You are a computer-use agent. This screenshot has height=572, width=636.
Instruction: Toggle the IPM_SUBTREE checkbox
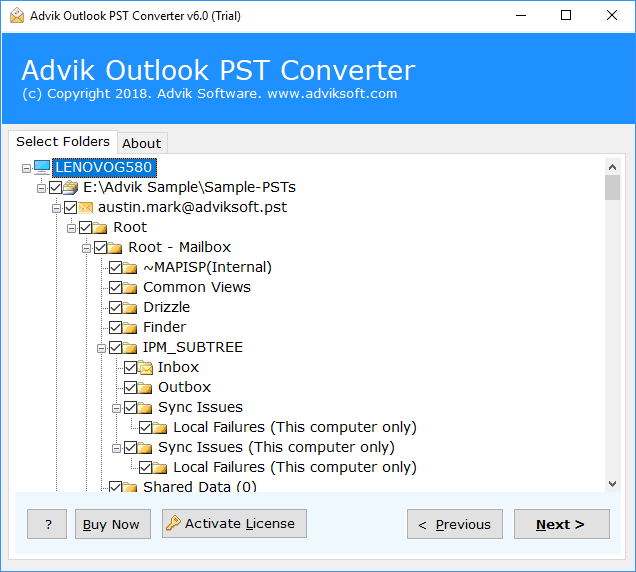(116, 348)
